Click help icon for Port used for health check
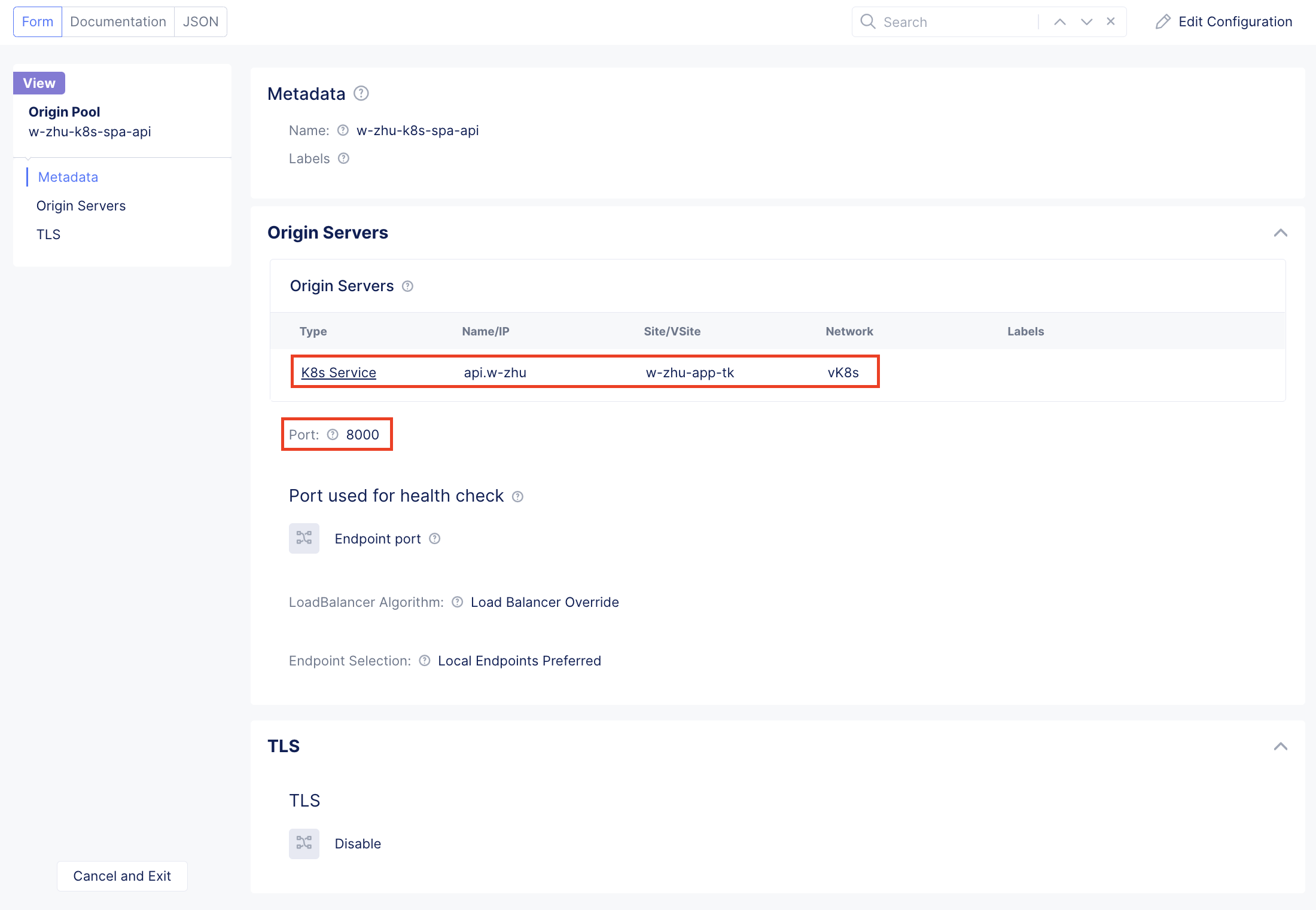The width and height of the screenshot is (1316, 910). coord(518,497)
